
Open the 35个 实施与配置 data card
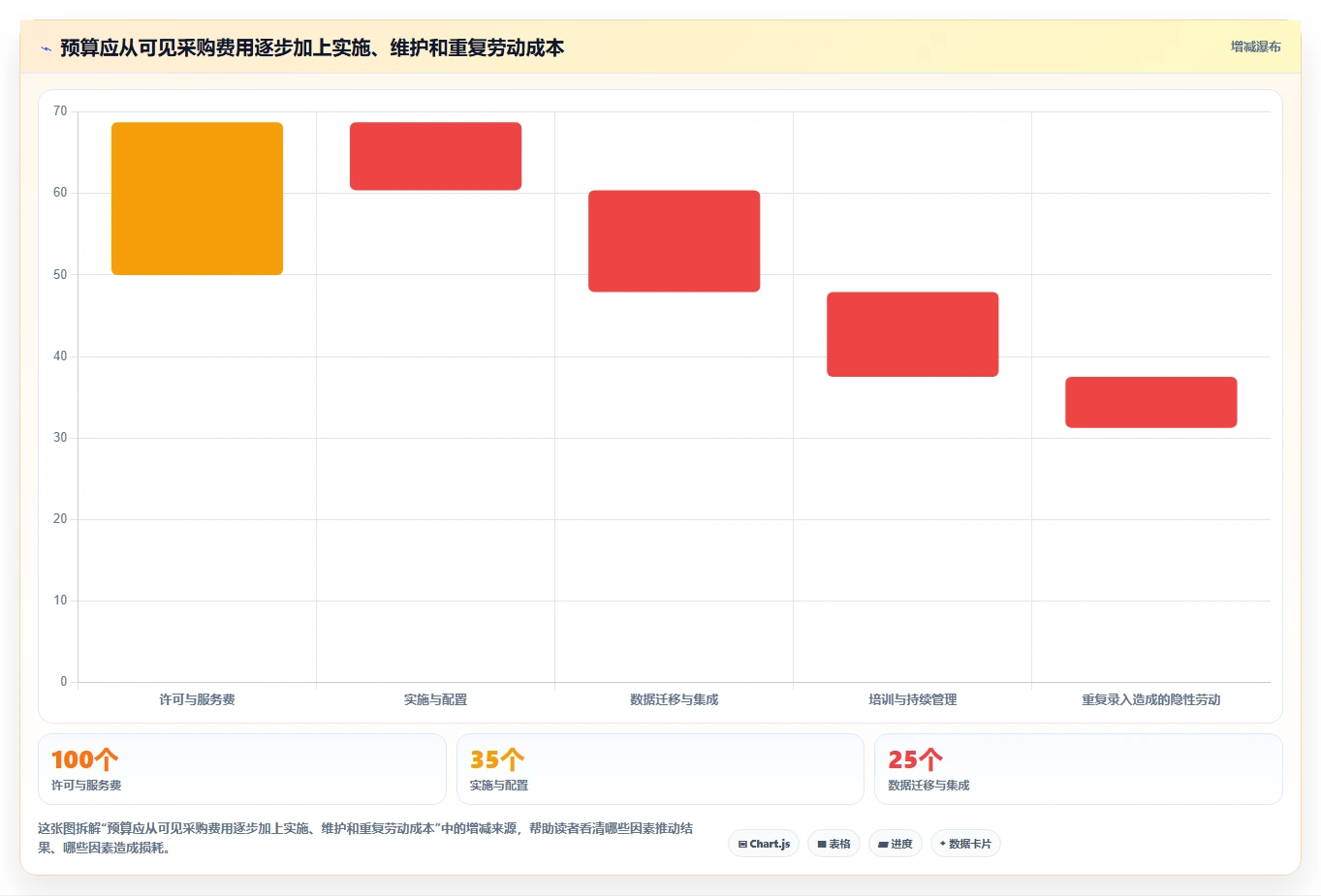[x=660, y=769]
